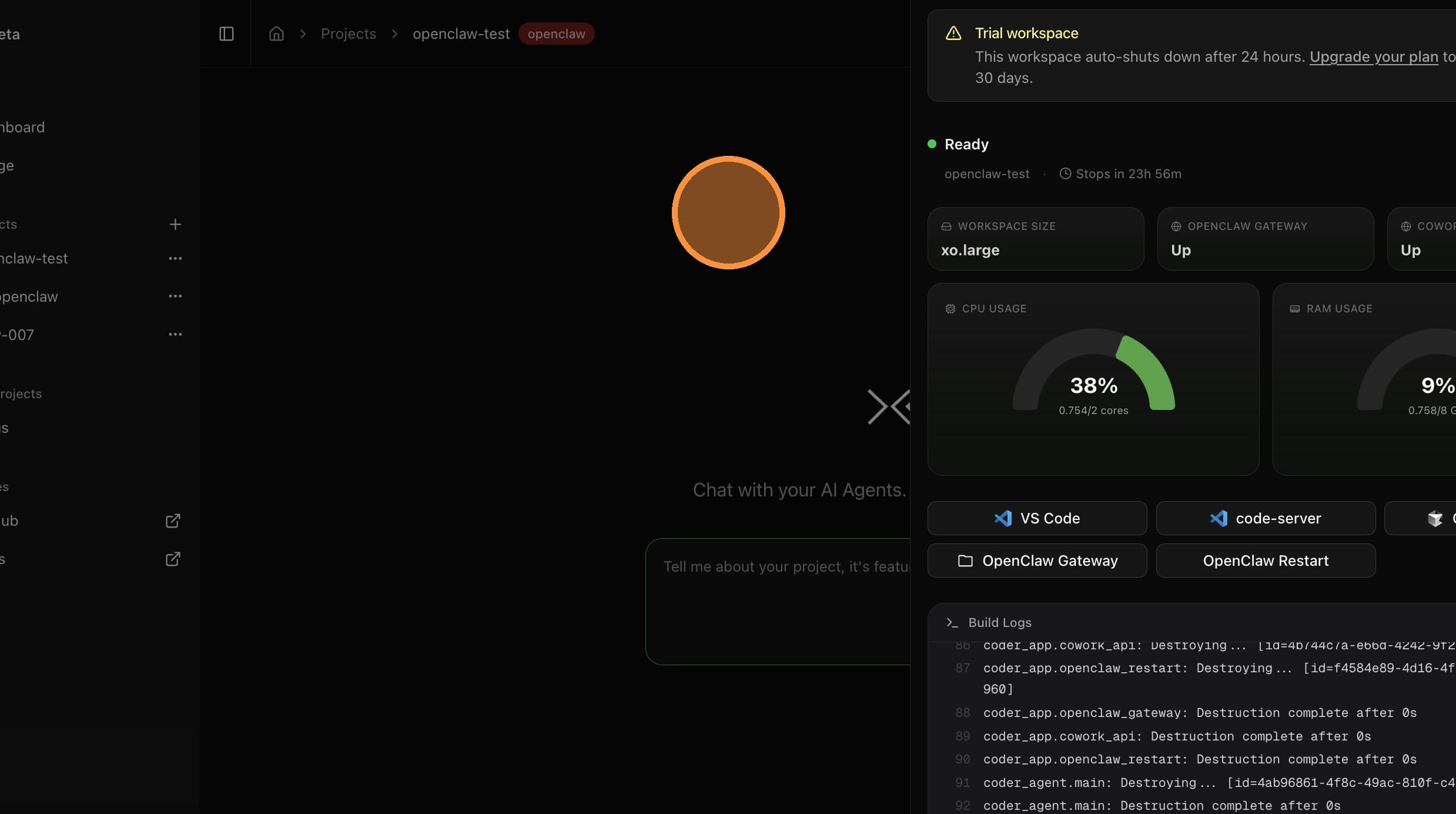Click the Ready status label
1456x814 pixels.
966,144
